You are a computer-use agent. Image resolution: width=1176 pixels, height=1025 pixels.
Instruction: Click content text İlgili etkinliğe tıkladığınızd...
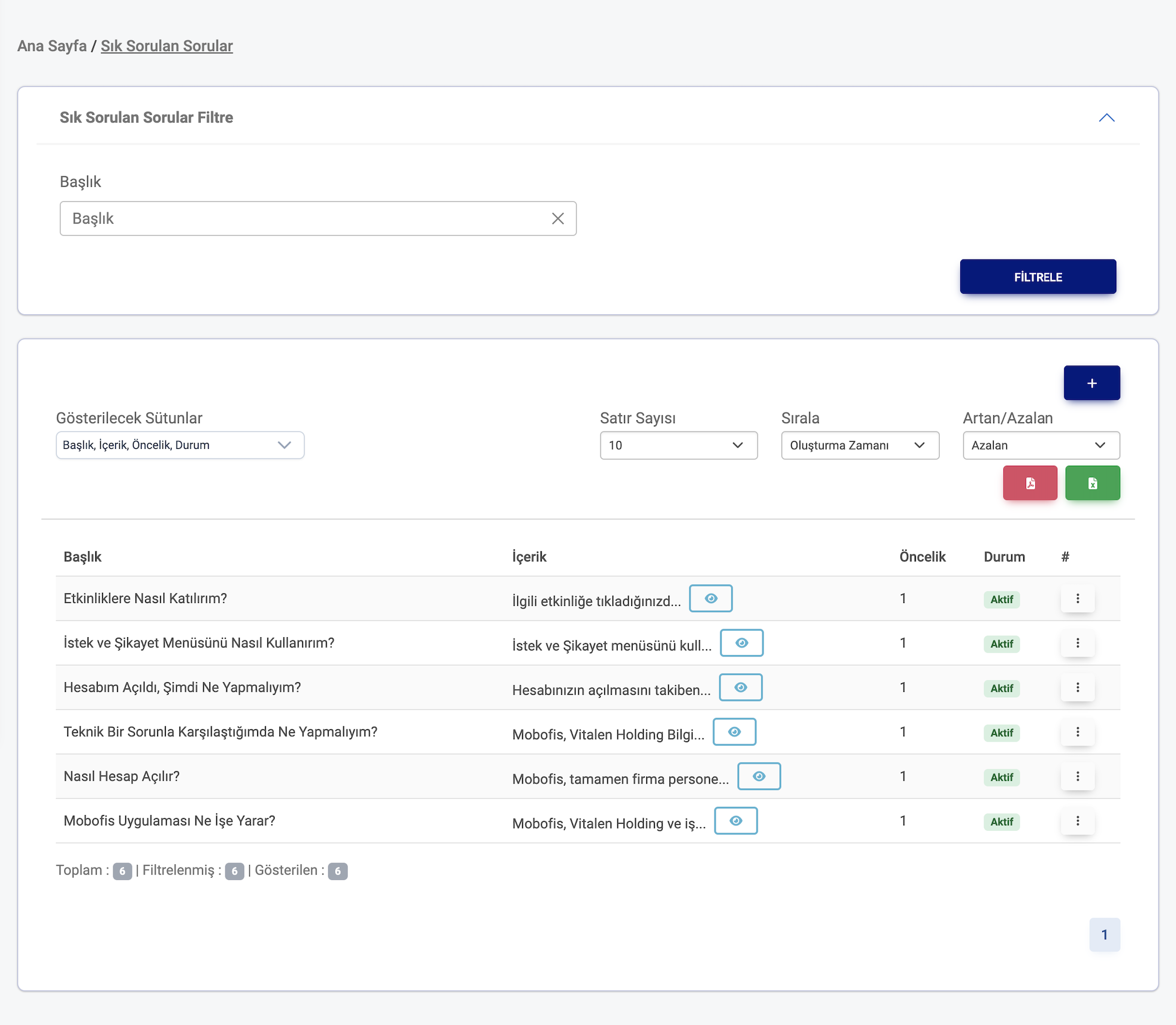(x=596, y=601)
